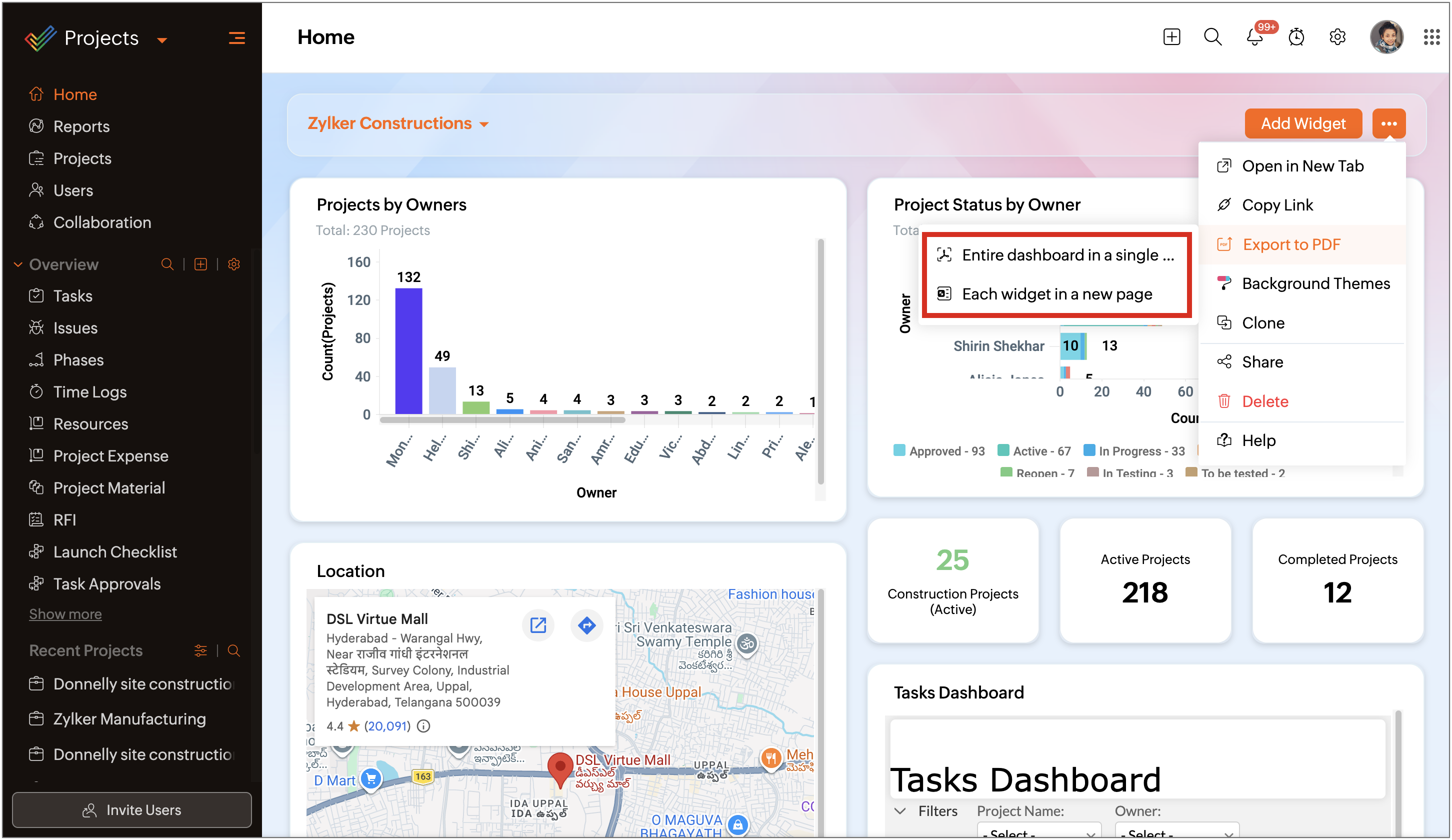Click the timer stopwatch icon in header
1452x840 pixels.
tap(1296, 37)
